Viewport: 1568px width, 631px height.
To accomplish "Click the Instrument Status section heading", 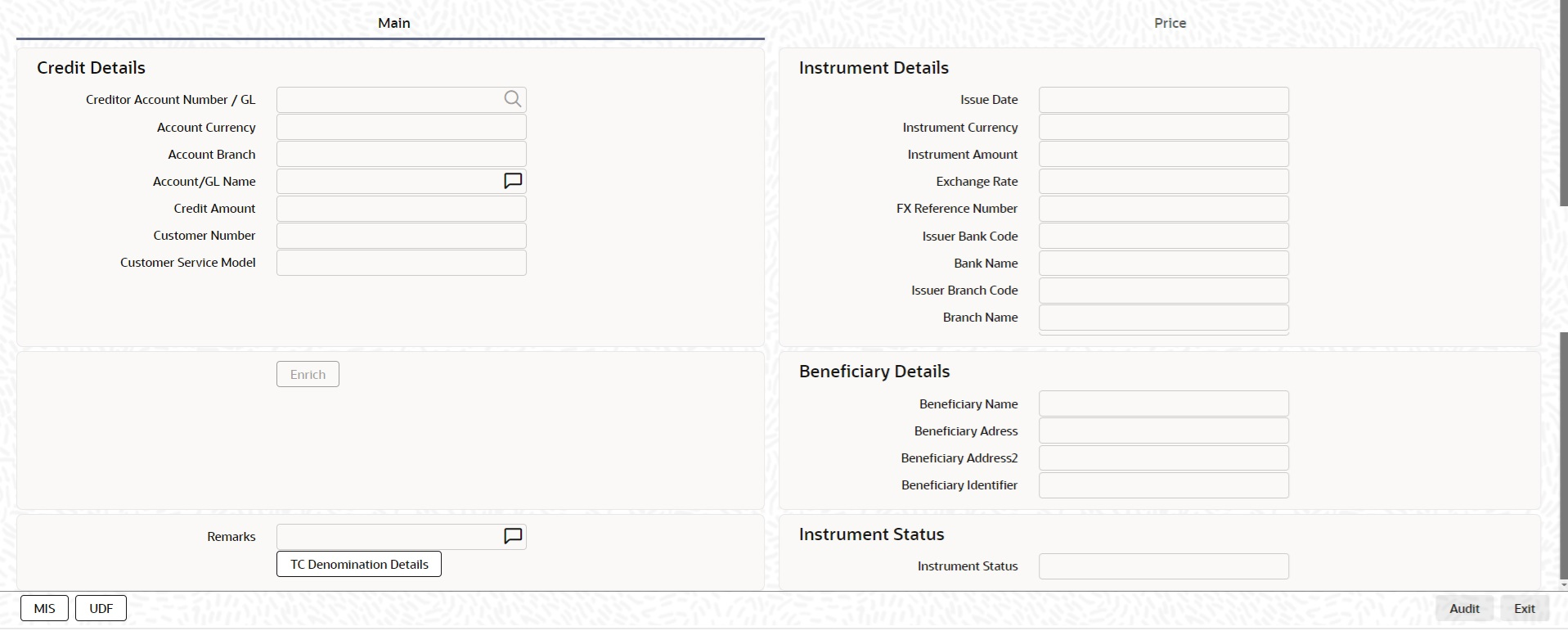I will (871, 534).
